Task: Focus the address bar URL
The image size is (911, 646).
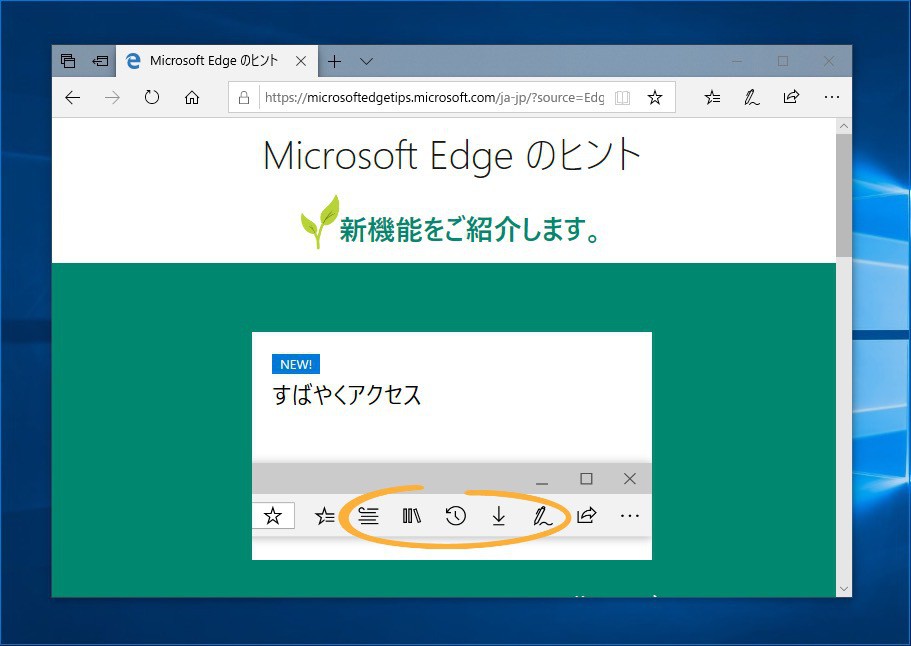Action: click(435, 98)
